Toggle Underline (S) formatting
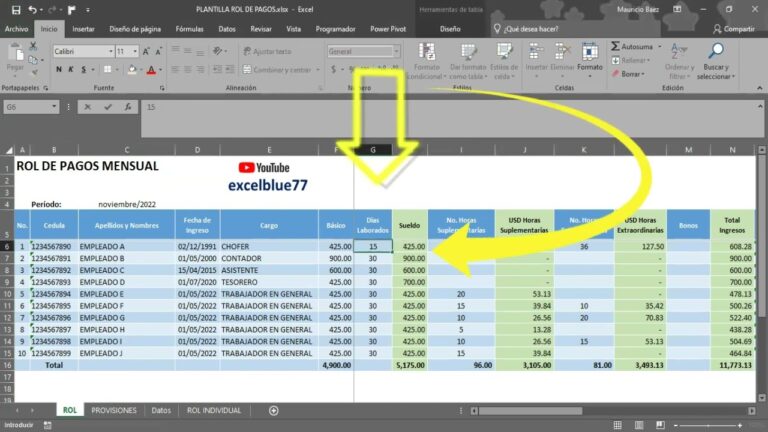Screen dimensions: 768x432 coord(83,70)
